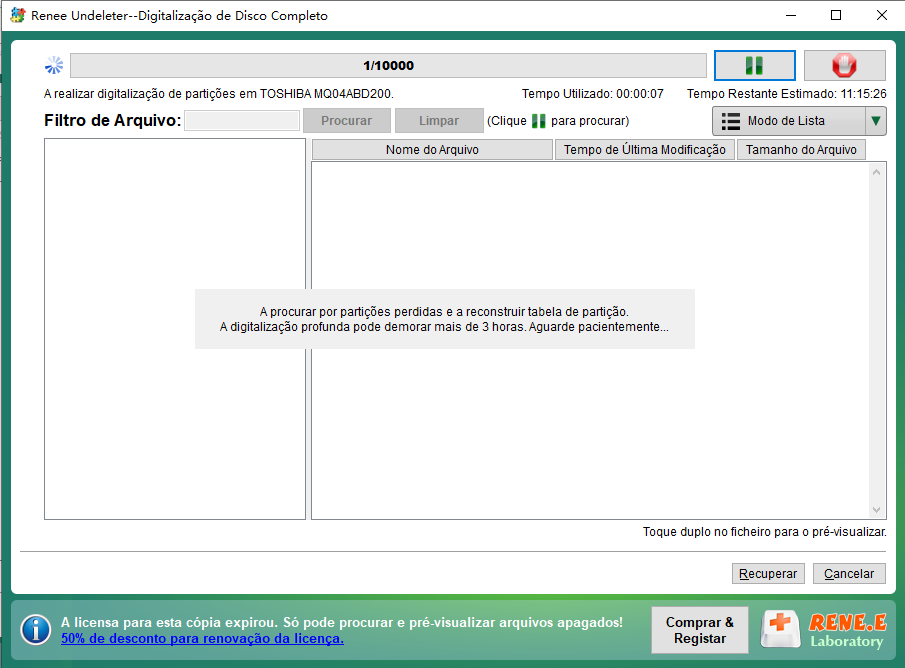Click the file list scrollbar up arrow

[876, 172]
